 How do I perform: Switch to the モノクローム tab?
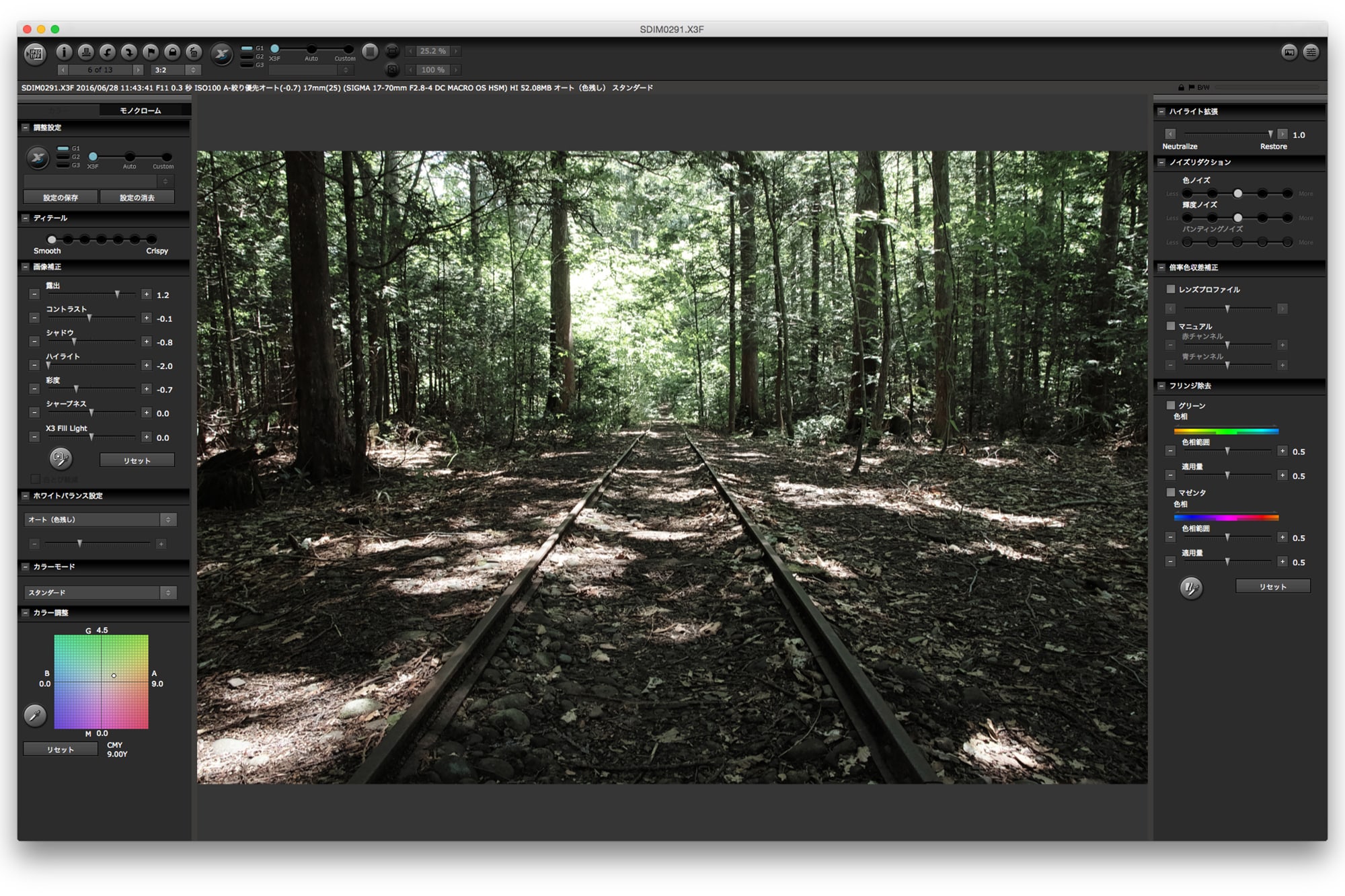click(141, 110)
